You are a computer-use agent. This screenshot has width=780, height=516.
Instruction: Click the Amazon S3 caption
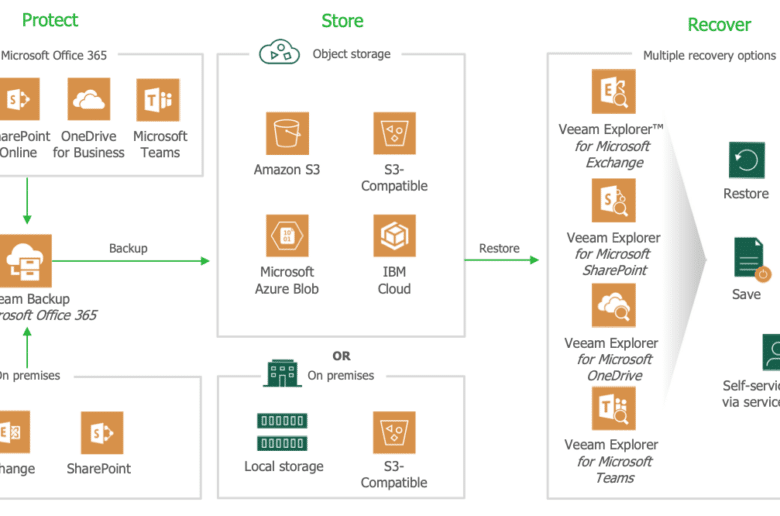tap(287, 170)
